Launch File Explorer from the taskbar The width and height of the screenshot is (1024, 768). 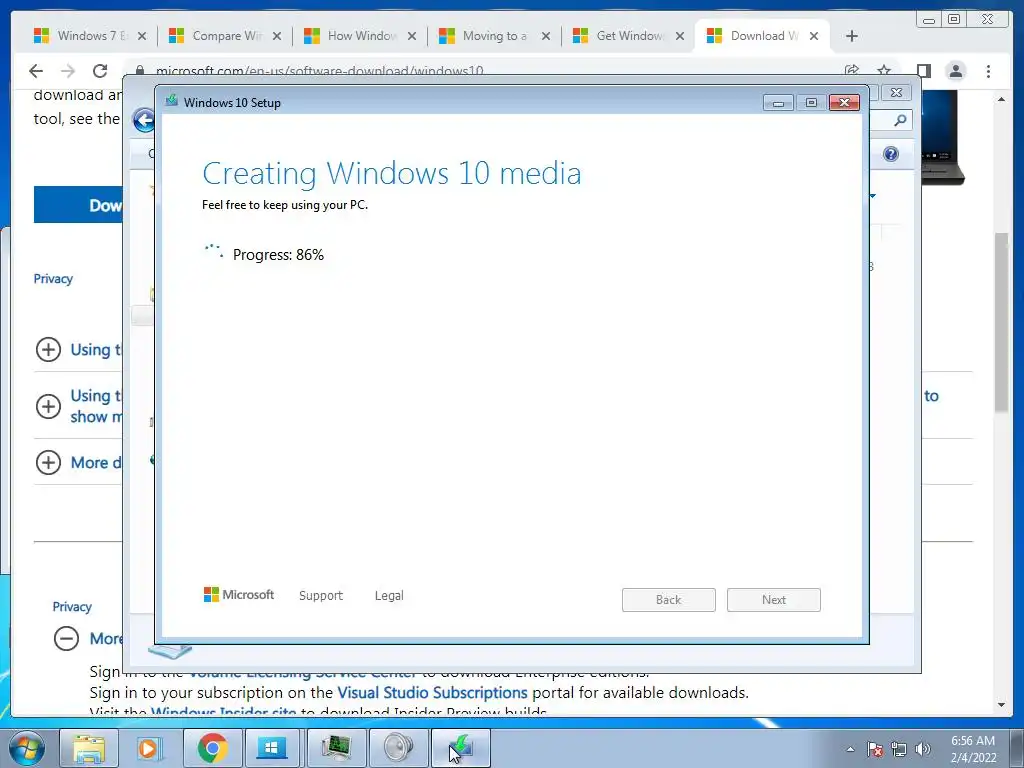click(x=89, y=748)
